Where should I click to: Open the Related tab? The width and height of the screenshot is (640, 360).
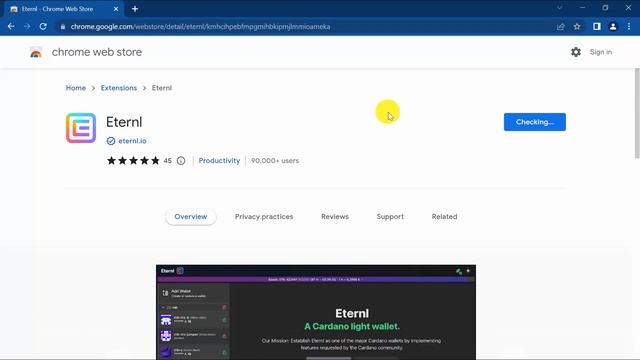[x=444, y=217]
